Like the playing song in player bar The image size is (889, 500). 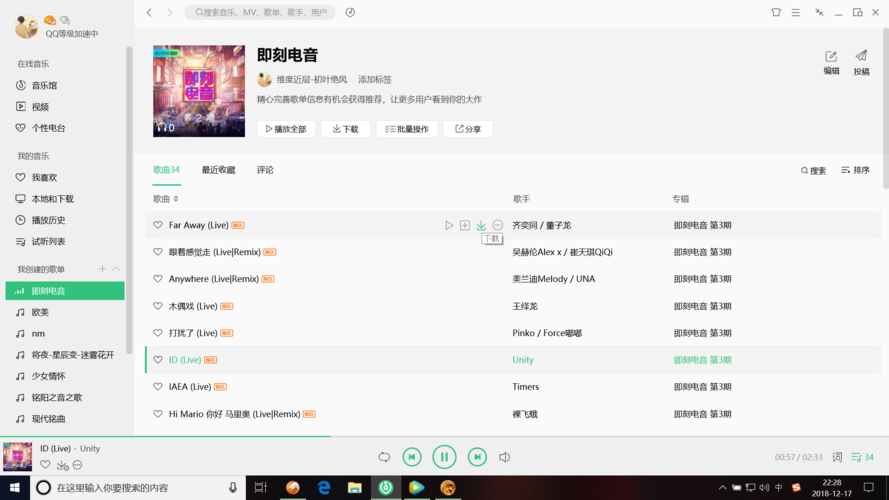tap(45, 465)
